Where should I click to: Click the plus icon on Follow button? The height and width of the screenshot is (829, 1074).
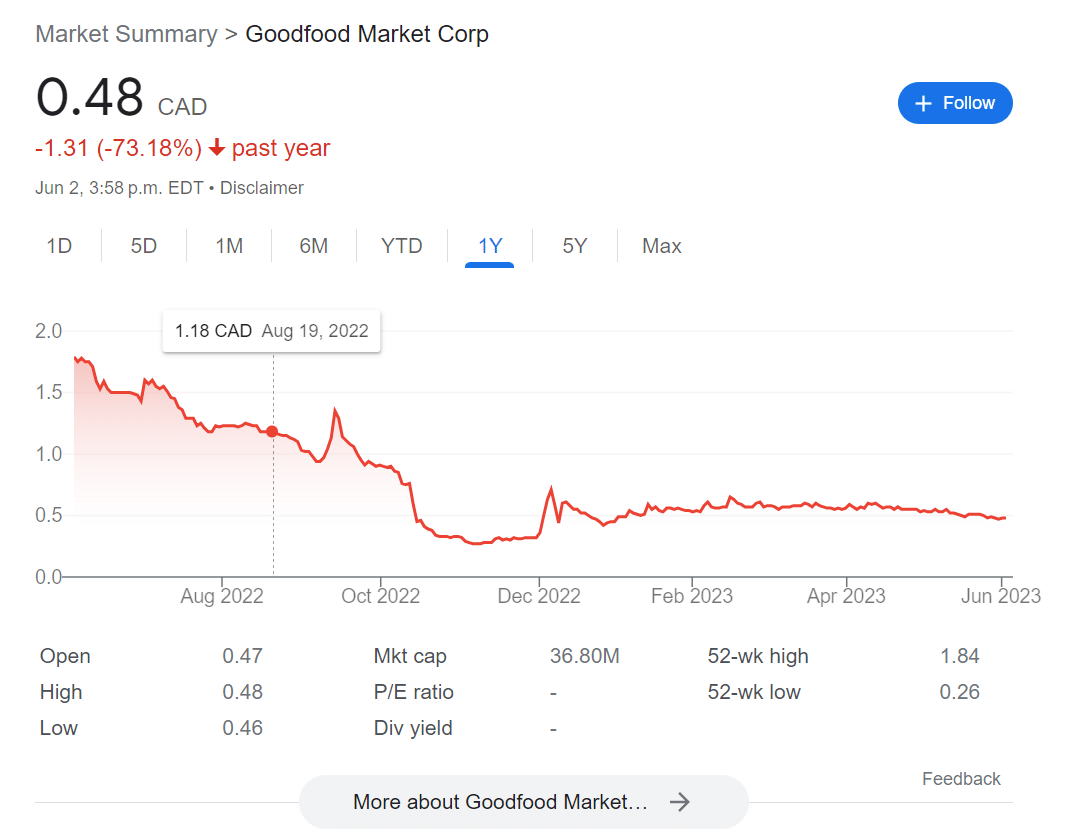[924, 104]
